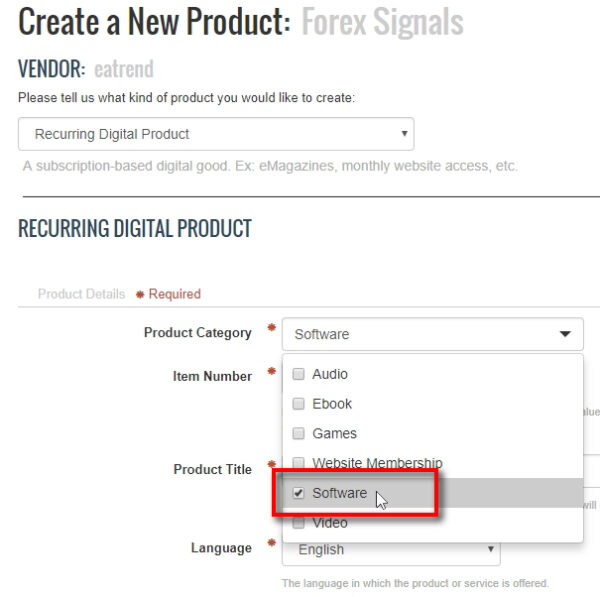600x597 pixels.
Task: Check the Ebook category checkbox
Action: (298, 404)
